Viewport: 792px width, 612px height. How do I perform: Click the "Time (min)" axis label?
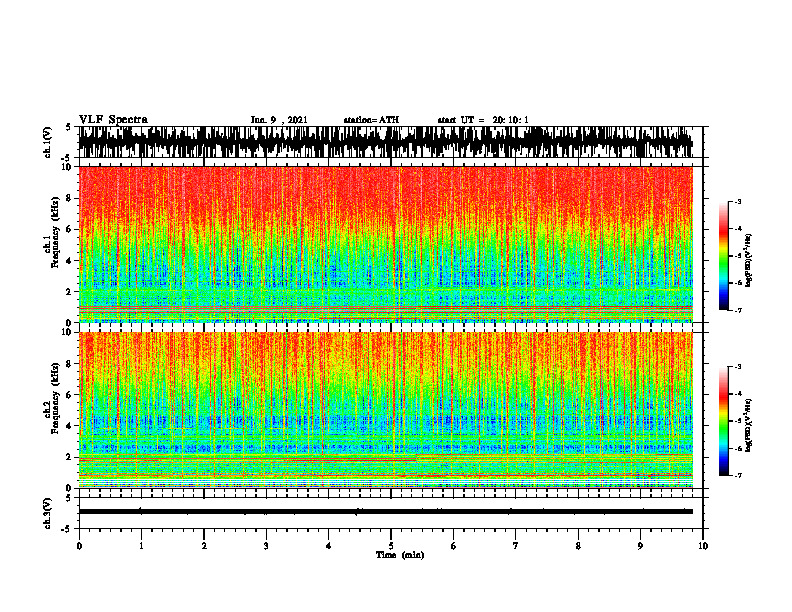[x=400, y=555]
